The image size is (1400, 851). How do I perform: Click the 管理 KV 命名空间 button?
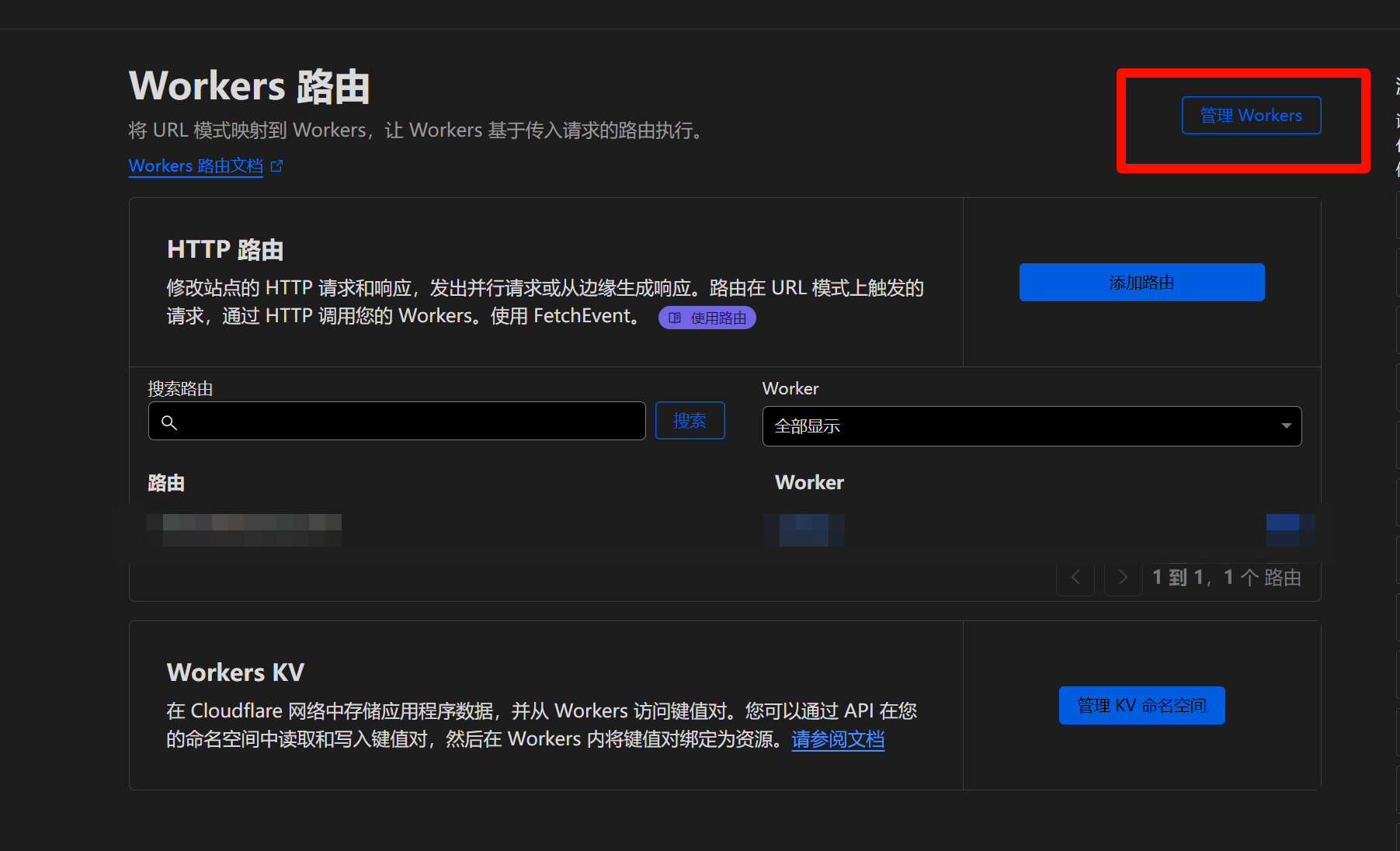click(1141, 705)
